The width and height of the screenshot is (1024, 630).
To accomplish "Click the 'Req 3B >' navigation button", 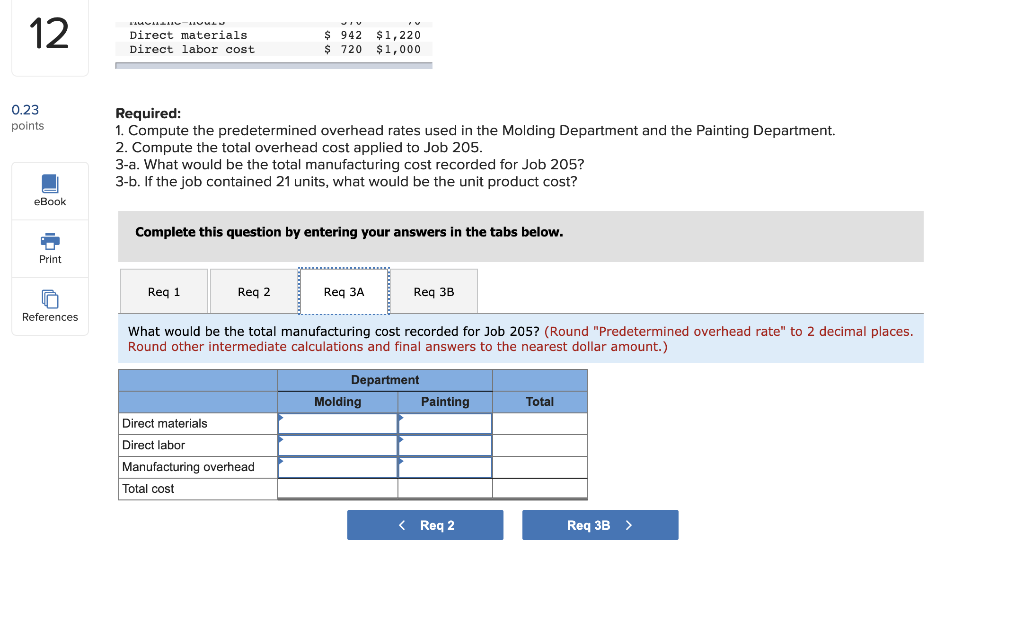I will click(600, 524).
